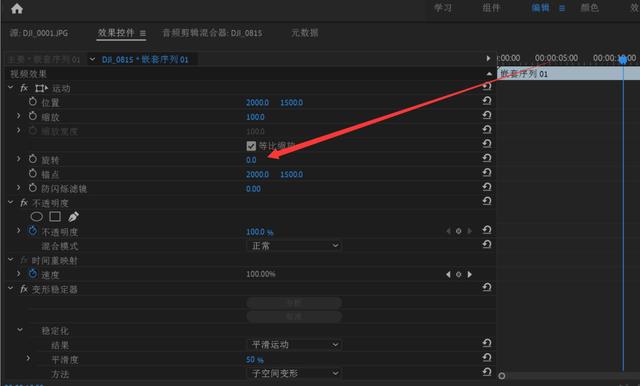Screen dimensions: 640x386
Task: Add keyframe for 速度
Action: click(x=458, y=274)
